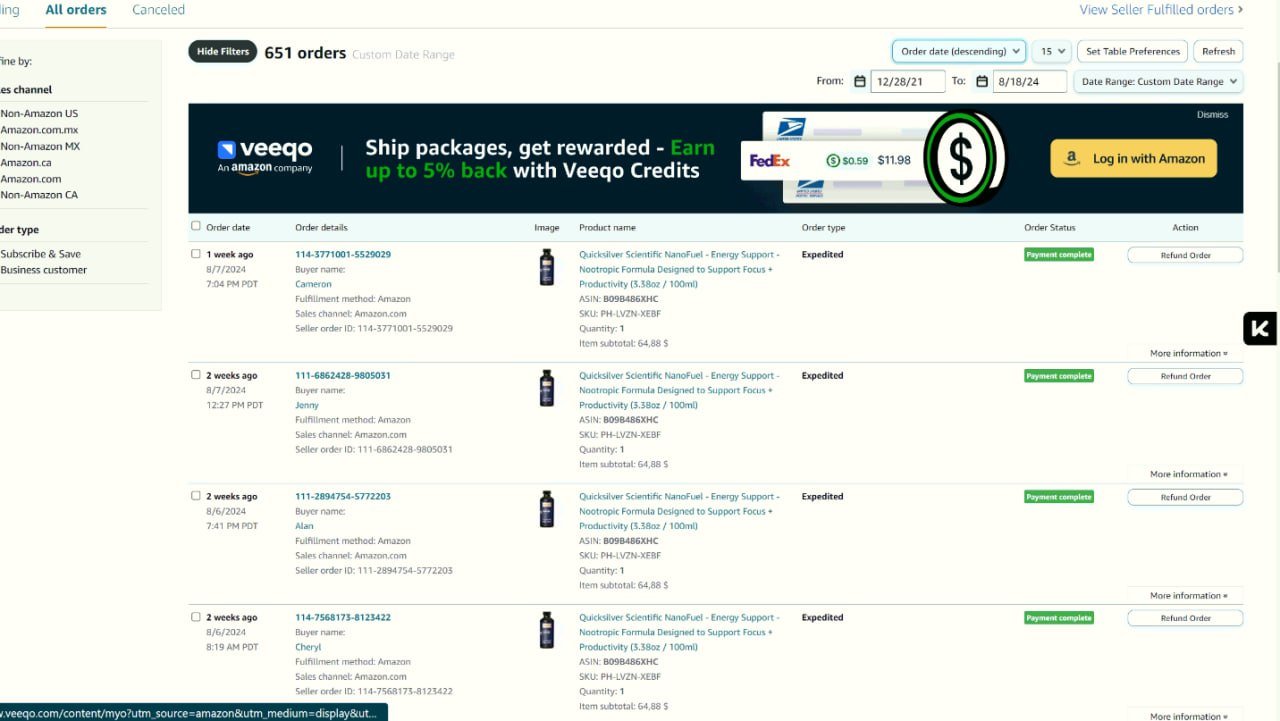This screenshot has height=721, width=1280.
Task: Filter by Subscribe & Save order type
Action: coord(40,254)
